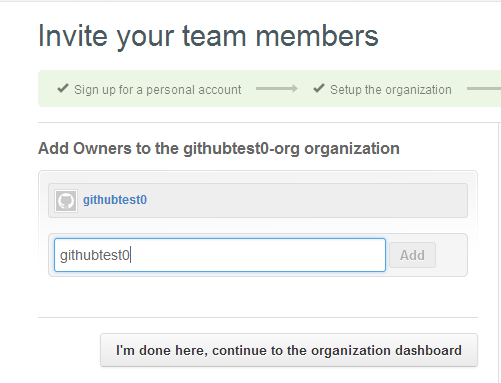Click the word members in the page title
This screenshot has height=383, width=501.
click(317, 36)
